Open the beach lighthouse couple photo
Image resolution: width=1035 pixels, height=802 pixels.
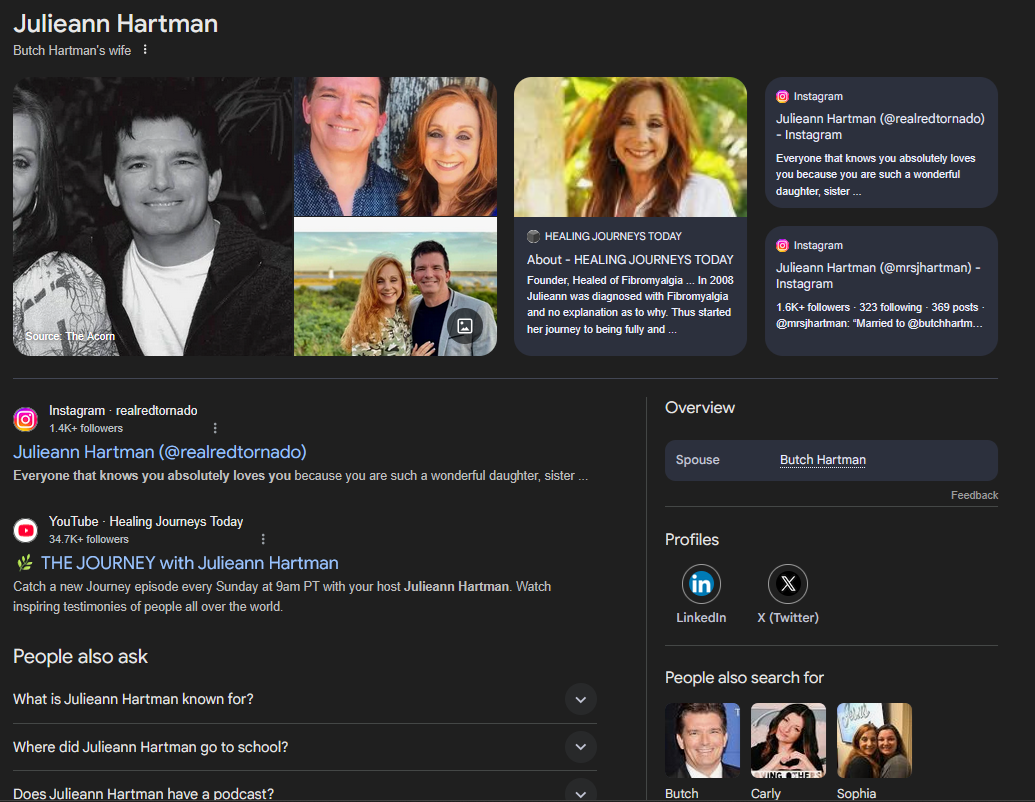(395, 287)
